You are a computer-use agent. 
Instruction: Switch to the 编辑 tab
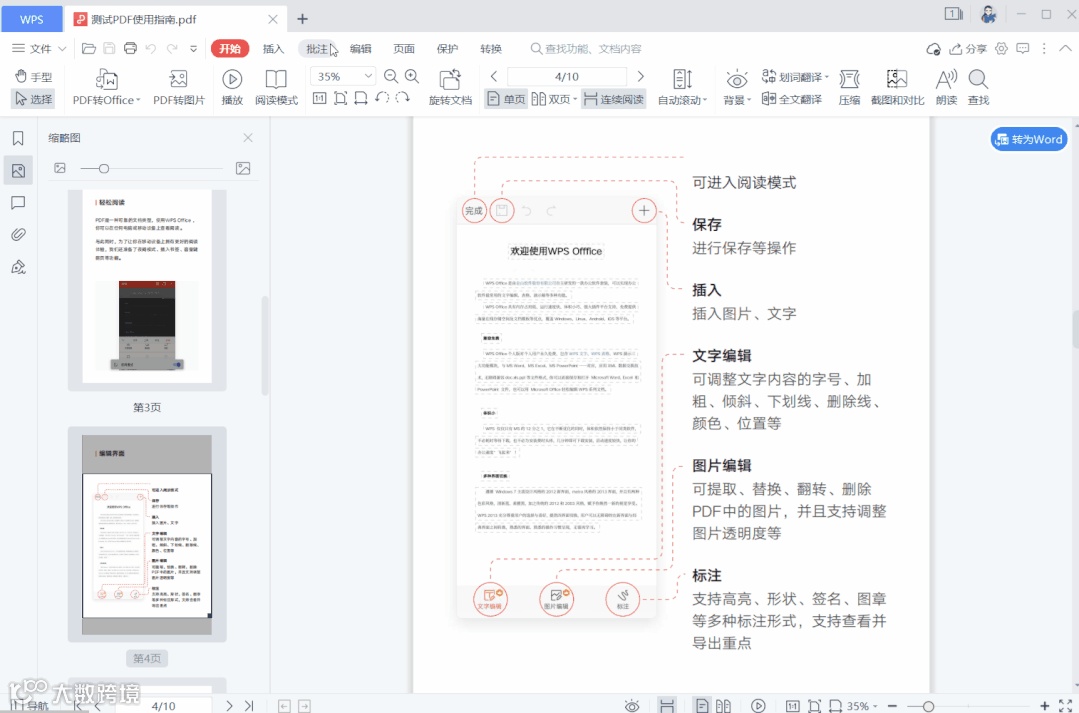361,48
